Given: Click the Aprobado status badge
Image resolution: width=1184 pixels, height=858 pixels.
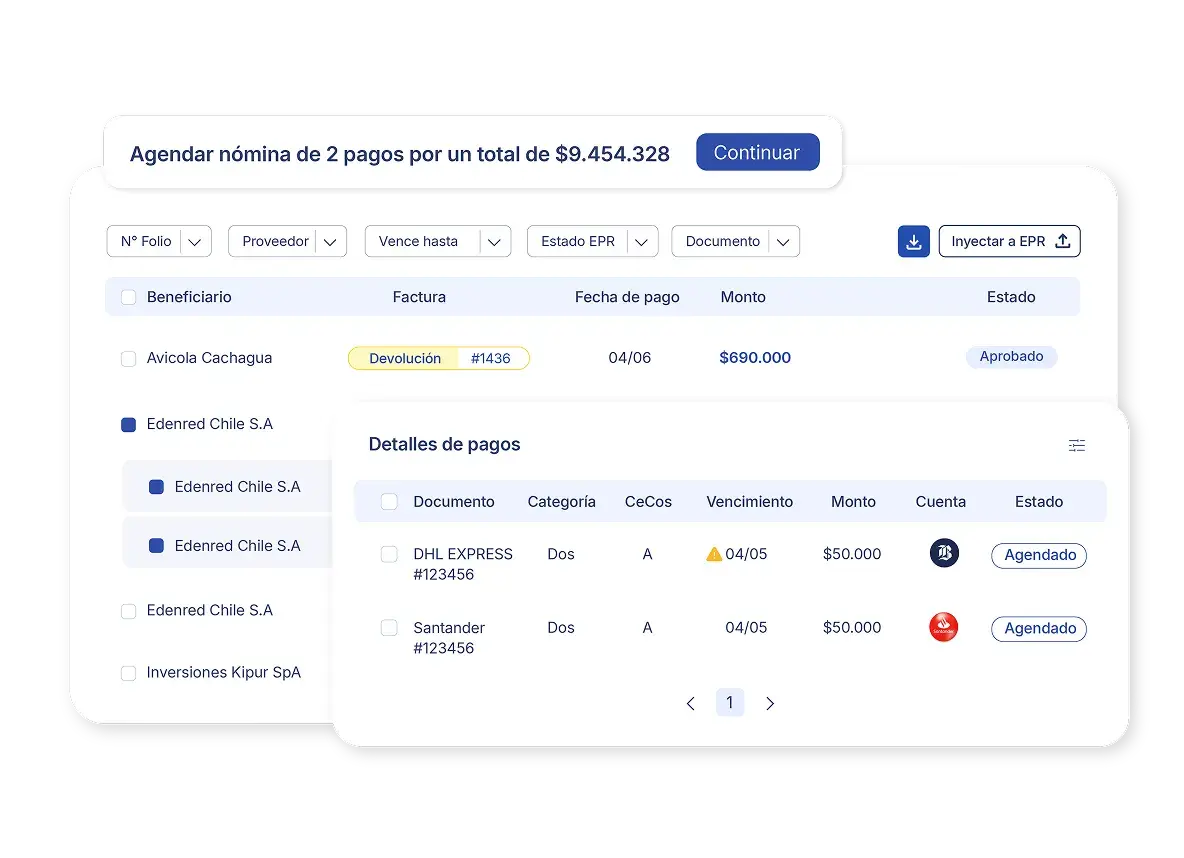Looking at the screenshot, I should tap(1011, 356).
